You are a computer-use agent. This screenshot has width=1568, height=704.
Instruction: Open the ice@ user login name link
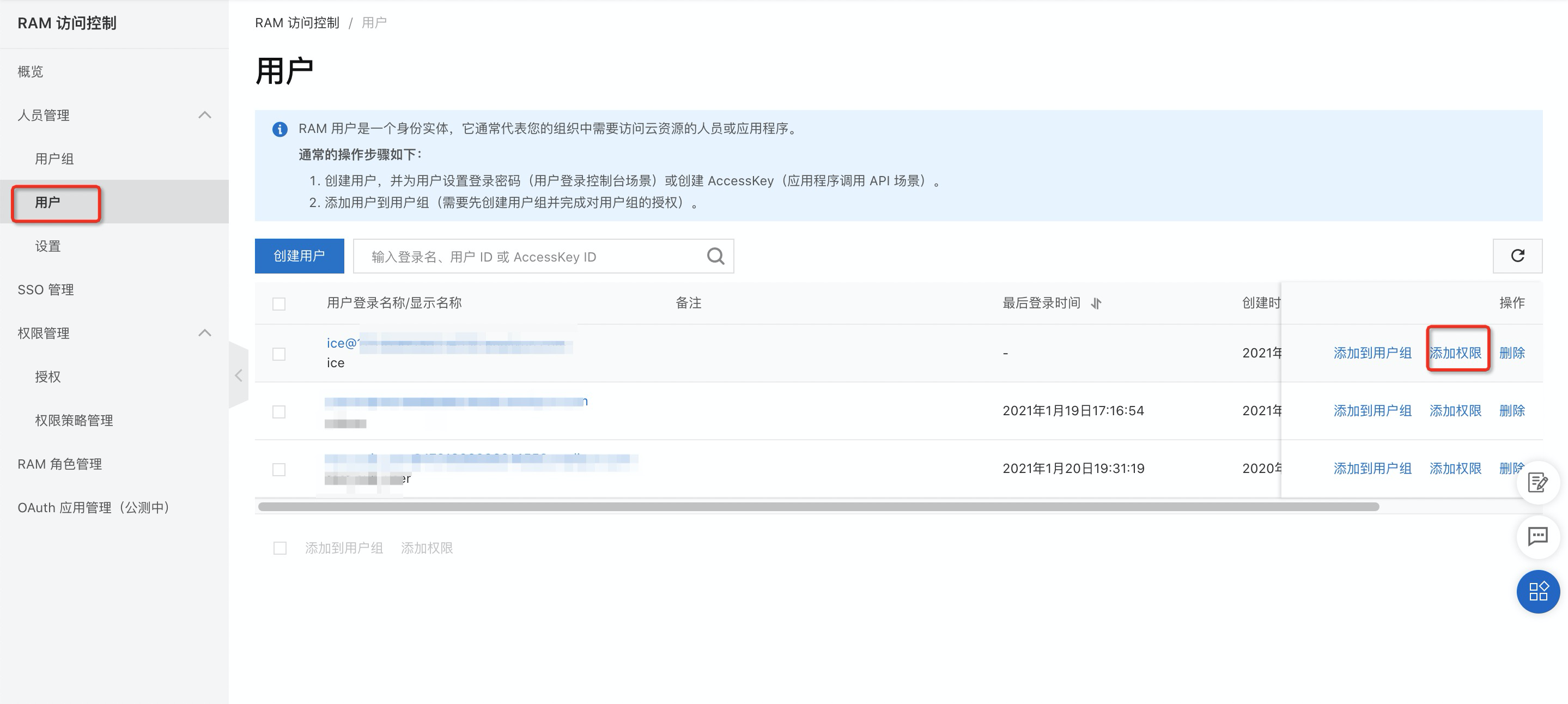click(x=449, y=343)
